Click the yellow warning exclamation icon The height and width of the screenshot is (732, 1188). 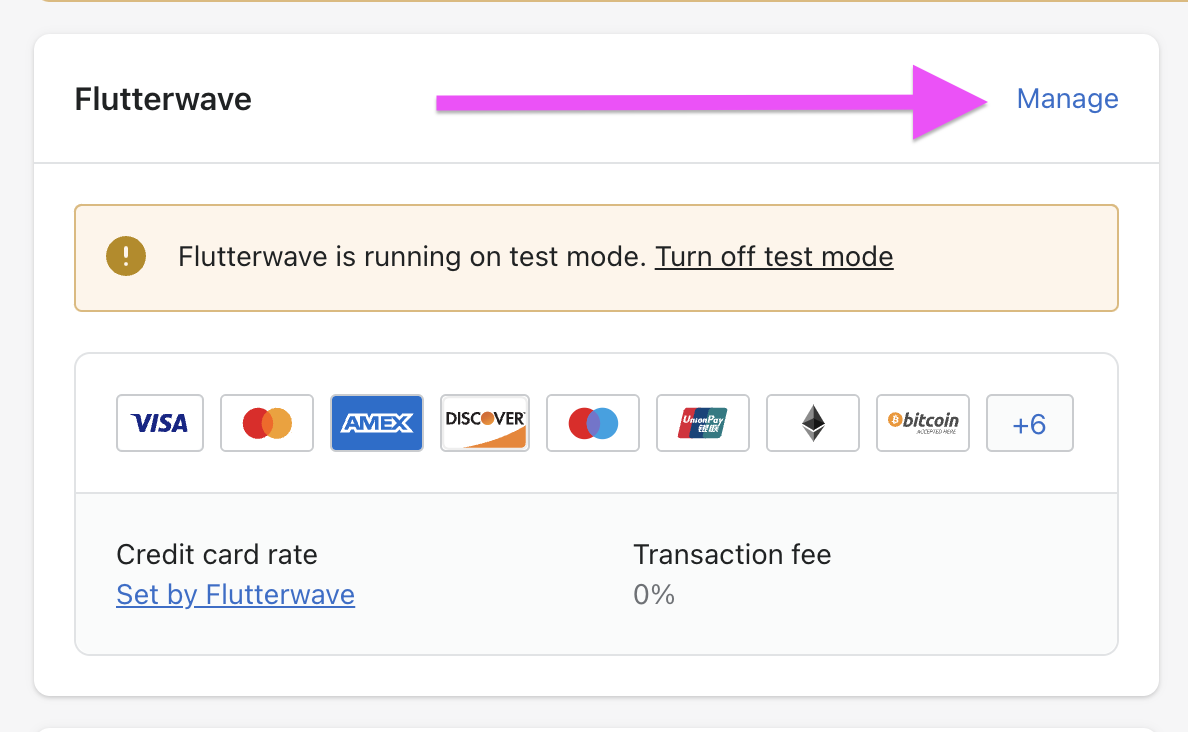(126, 256)
